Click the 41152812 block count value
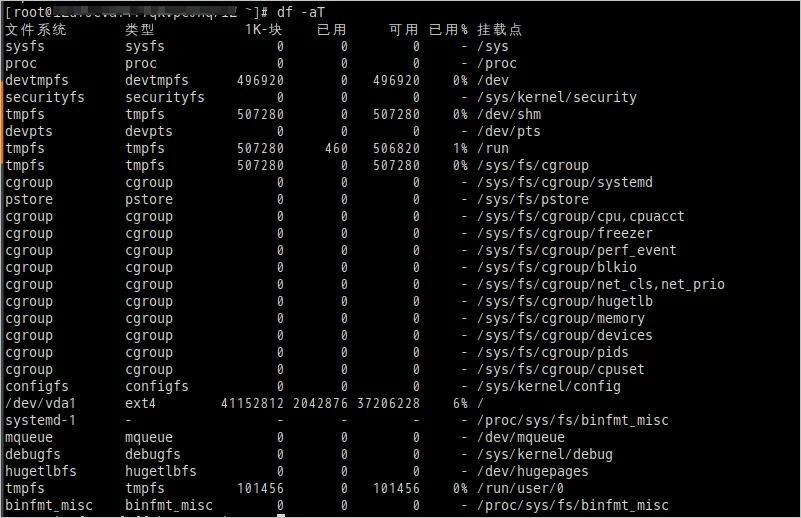Image resolution: width=801 pixels, height=518 pixels. tap(252, 403)
